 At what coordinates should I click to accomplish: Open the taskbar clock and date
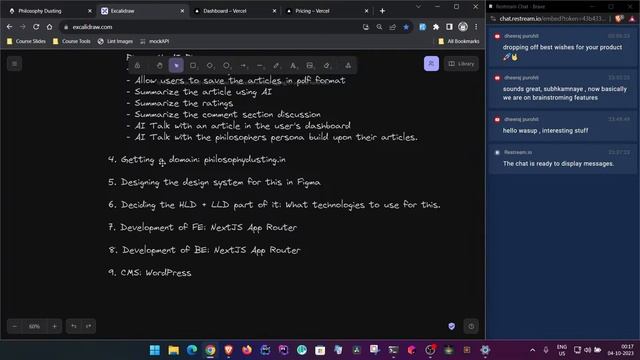(x=620, y=350)
